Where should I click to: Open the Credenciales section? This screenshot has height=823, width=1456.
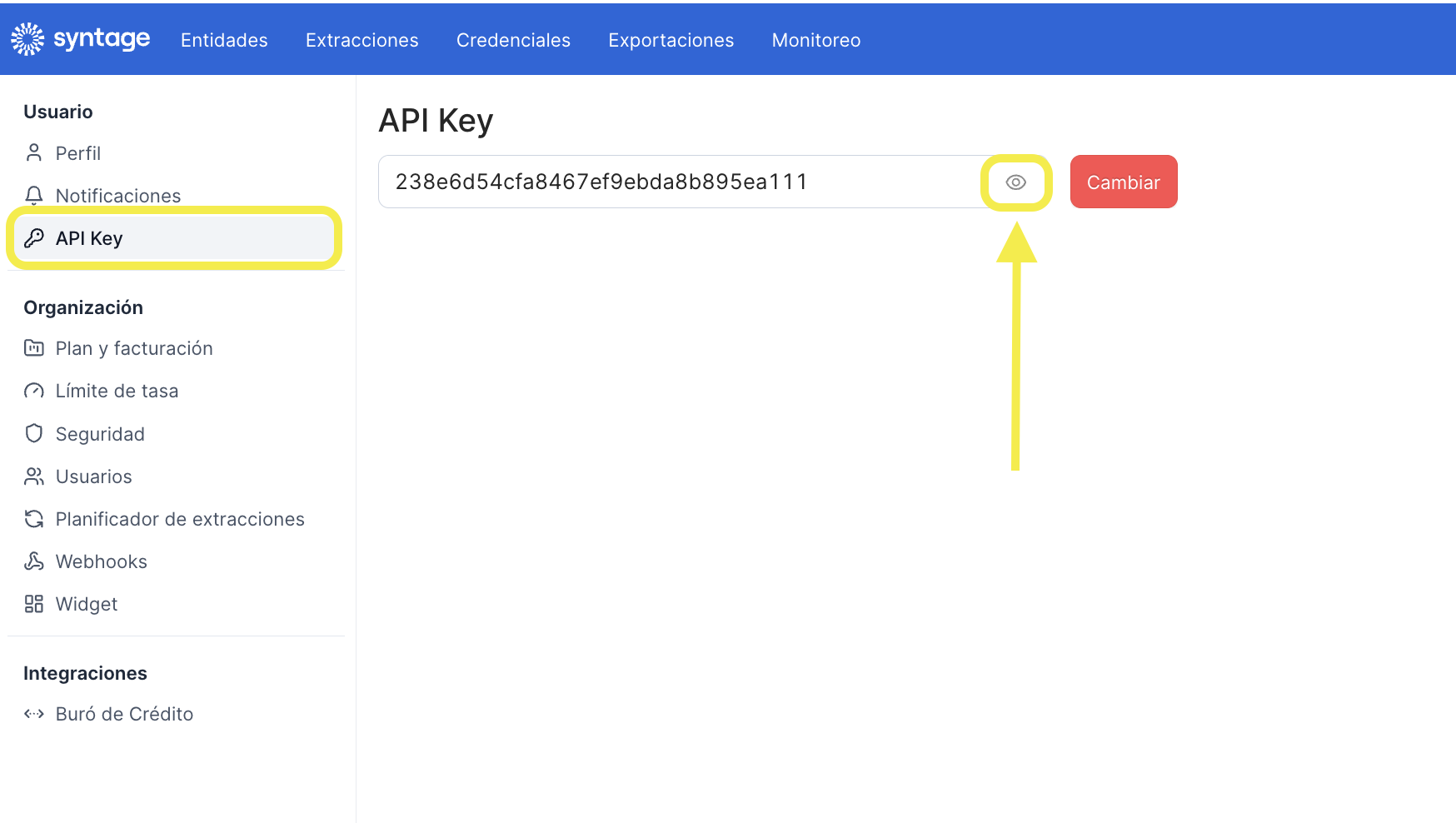click(x=513, y=40)
